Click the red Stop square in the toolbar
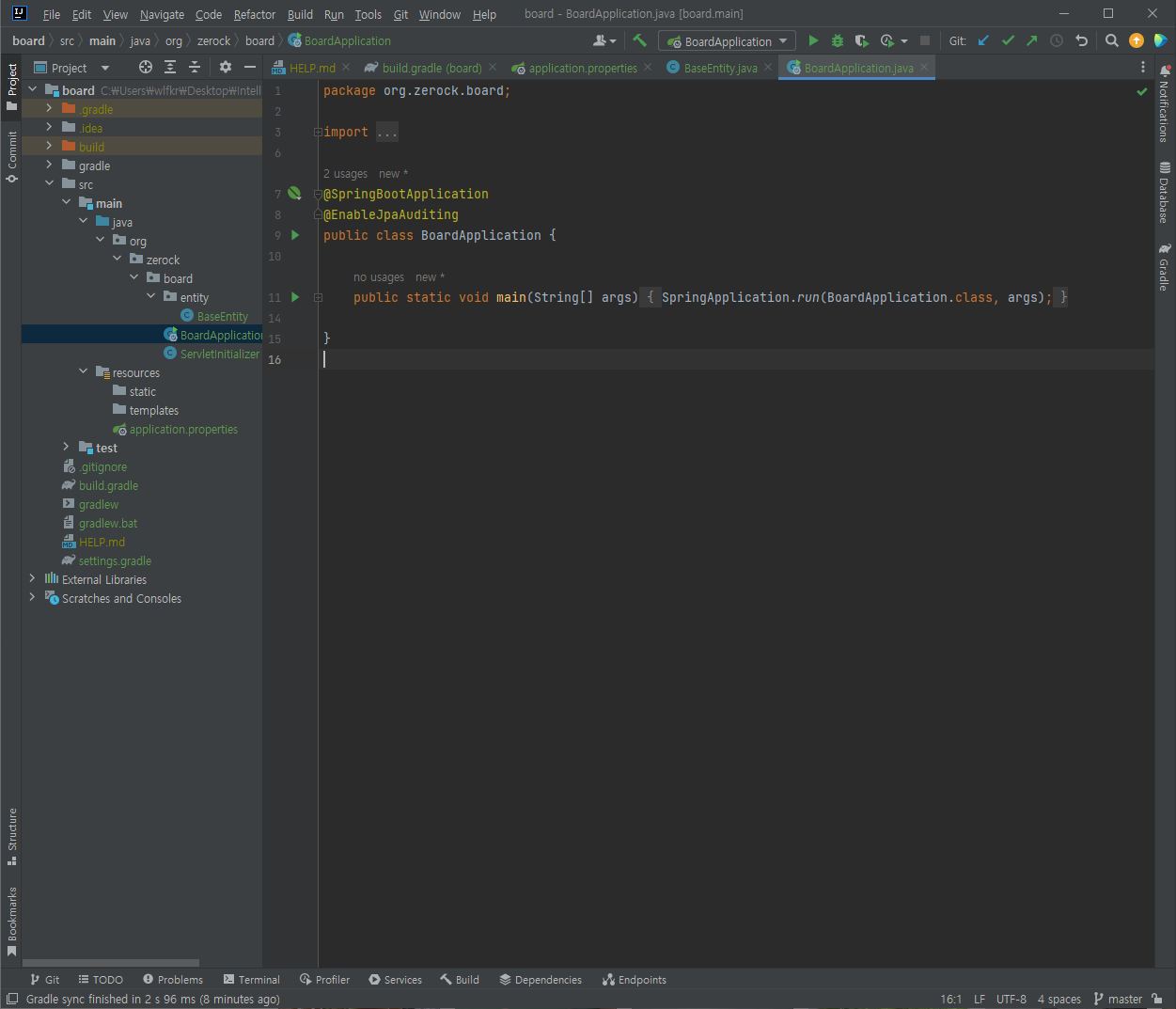 (925, 40)
